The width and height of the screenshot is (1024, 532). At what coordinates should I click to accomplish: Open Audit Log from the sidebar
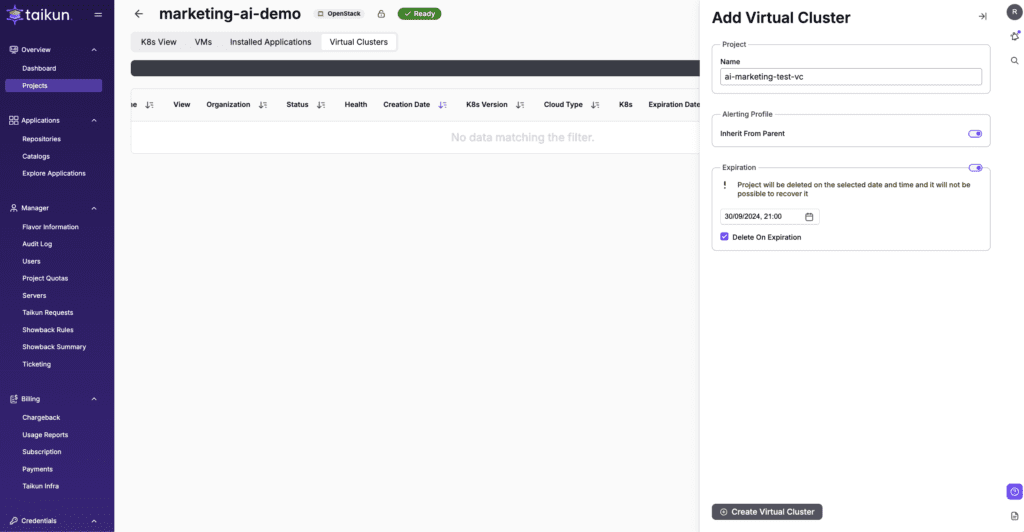coord(37,244)
